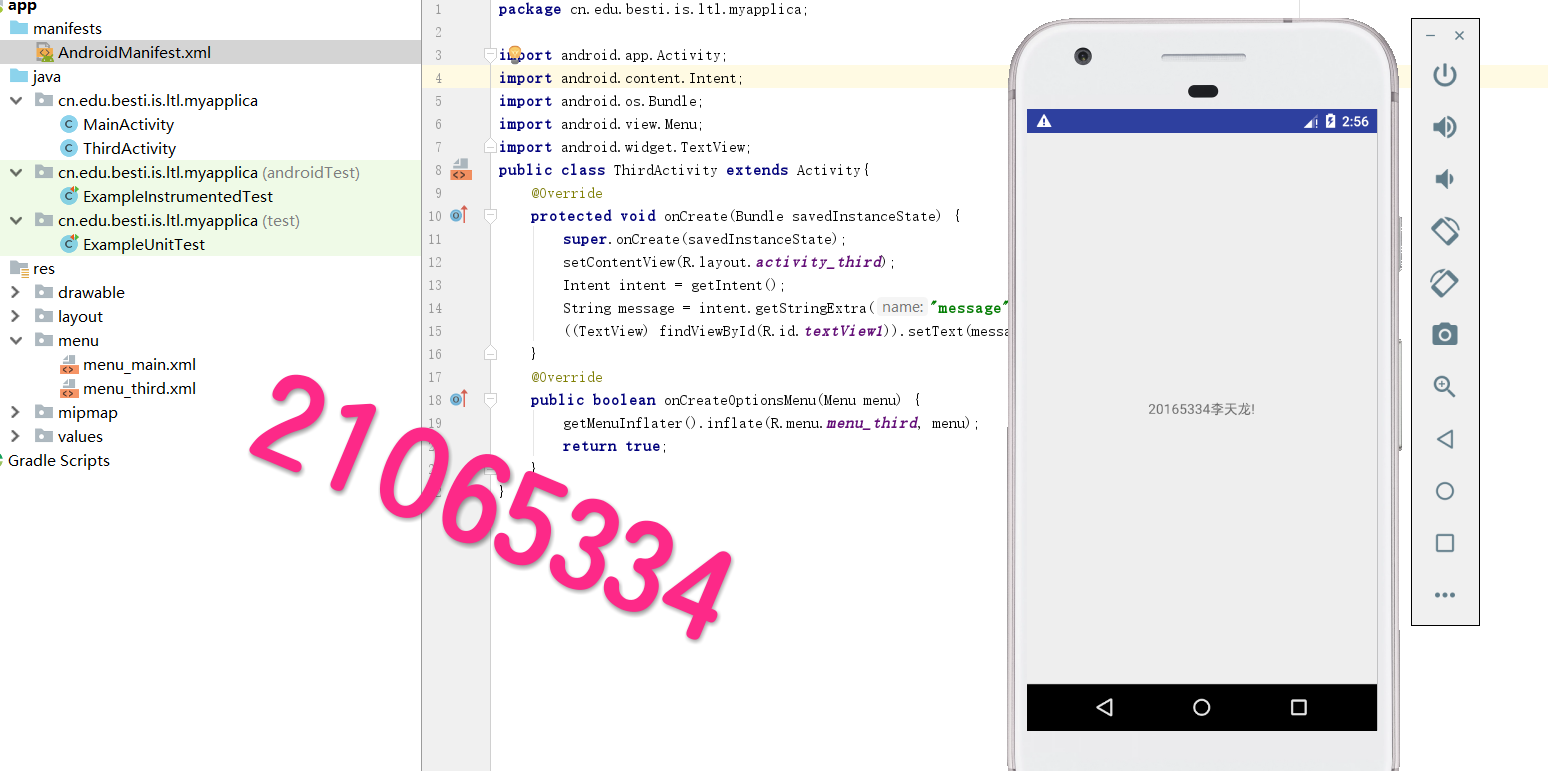The width and height of the screenshot is (1548, 771).
Task: Click override gutter marker on line 10
Action: 459,215
